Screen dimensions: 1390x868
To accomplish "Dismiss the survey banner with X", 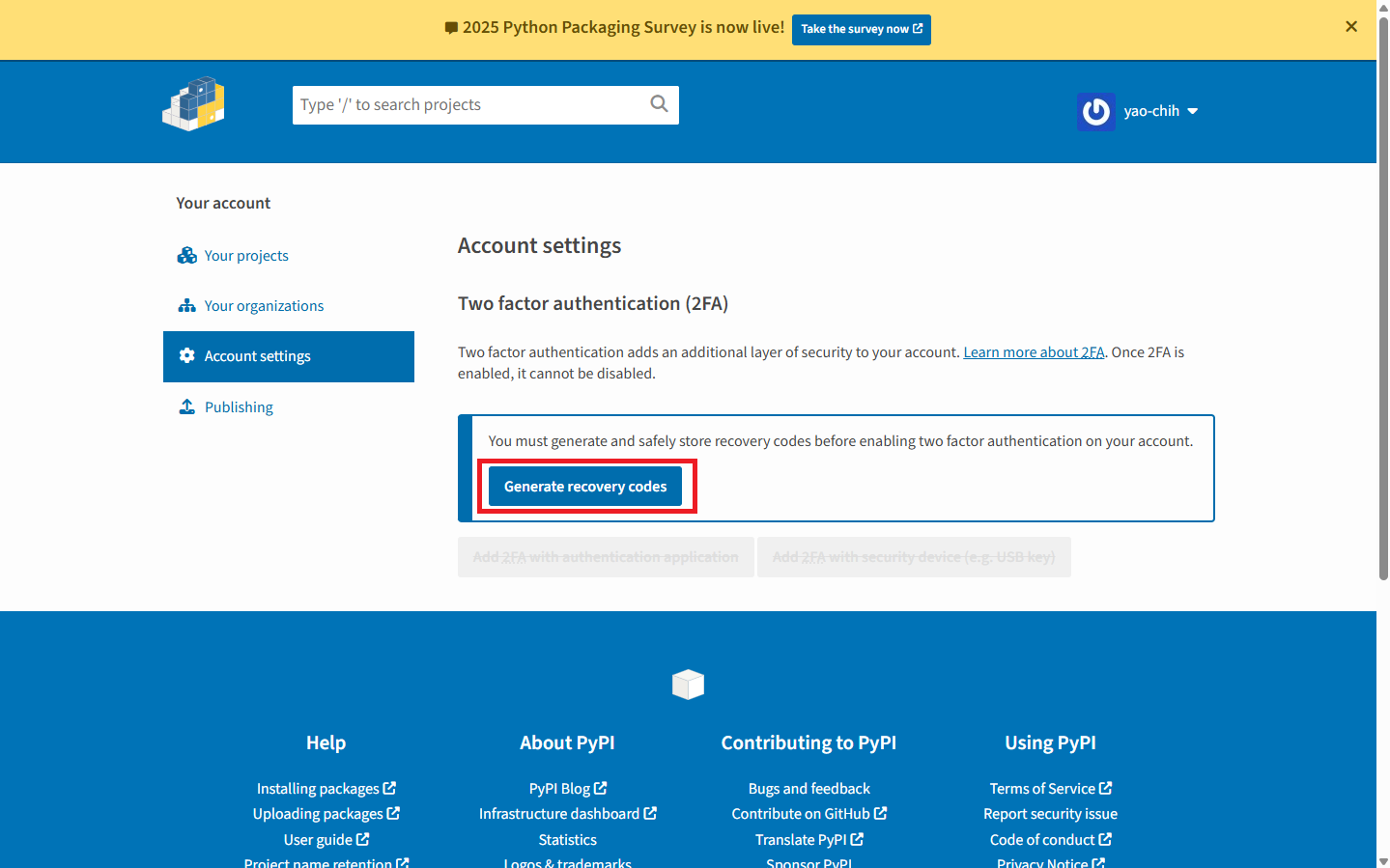I will (1351, 27).
